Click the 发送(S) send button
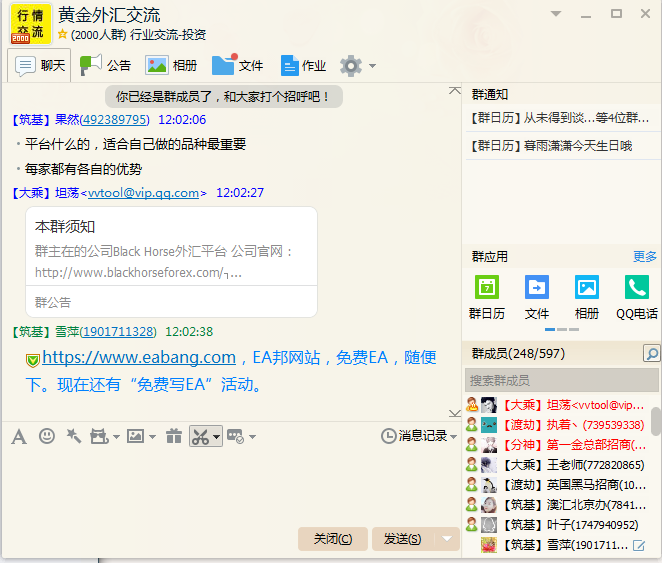Screen dimensions: 662x563 click(402, 539)
